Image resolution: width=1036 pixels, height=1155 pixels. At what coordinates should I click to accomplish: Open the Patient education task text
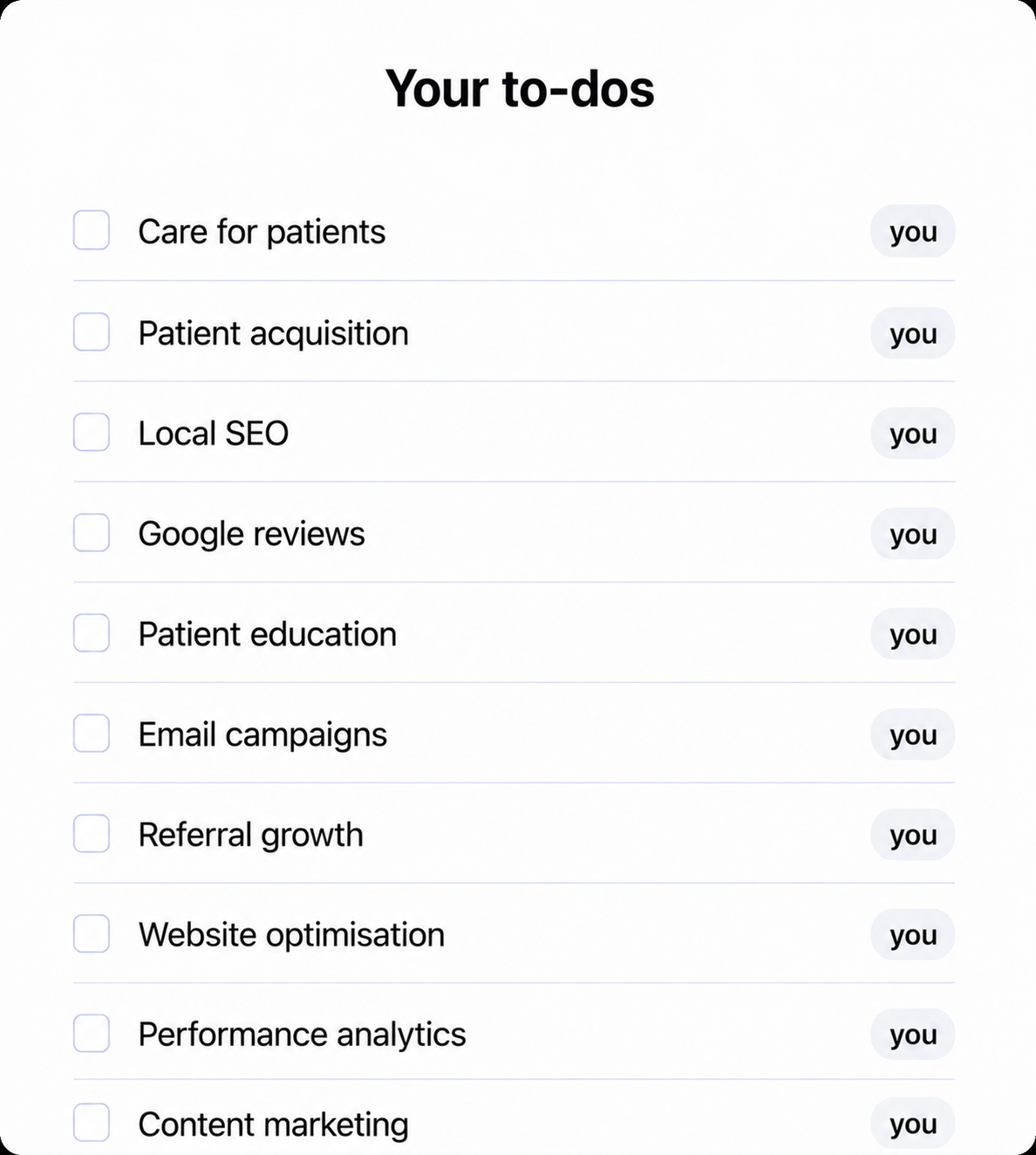(x=267, y=634)
